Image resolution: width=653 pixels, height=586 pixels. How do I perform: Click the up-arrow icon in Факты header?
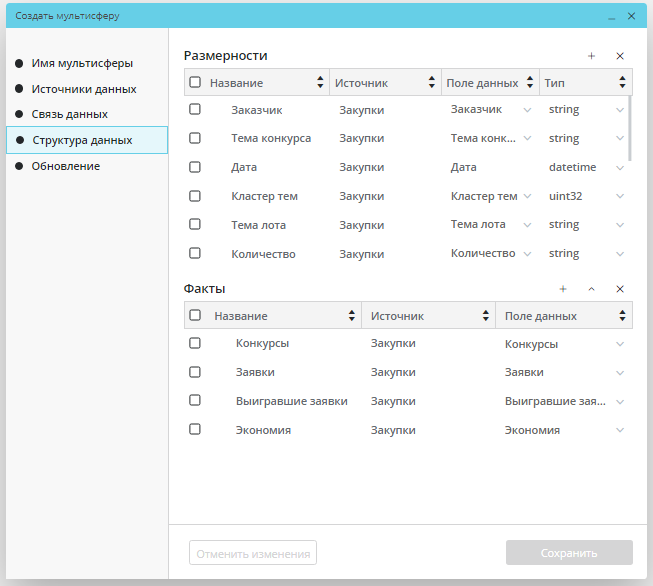coord(591,289)
